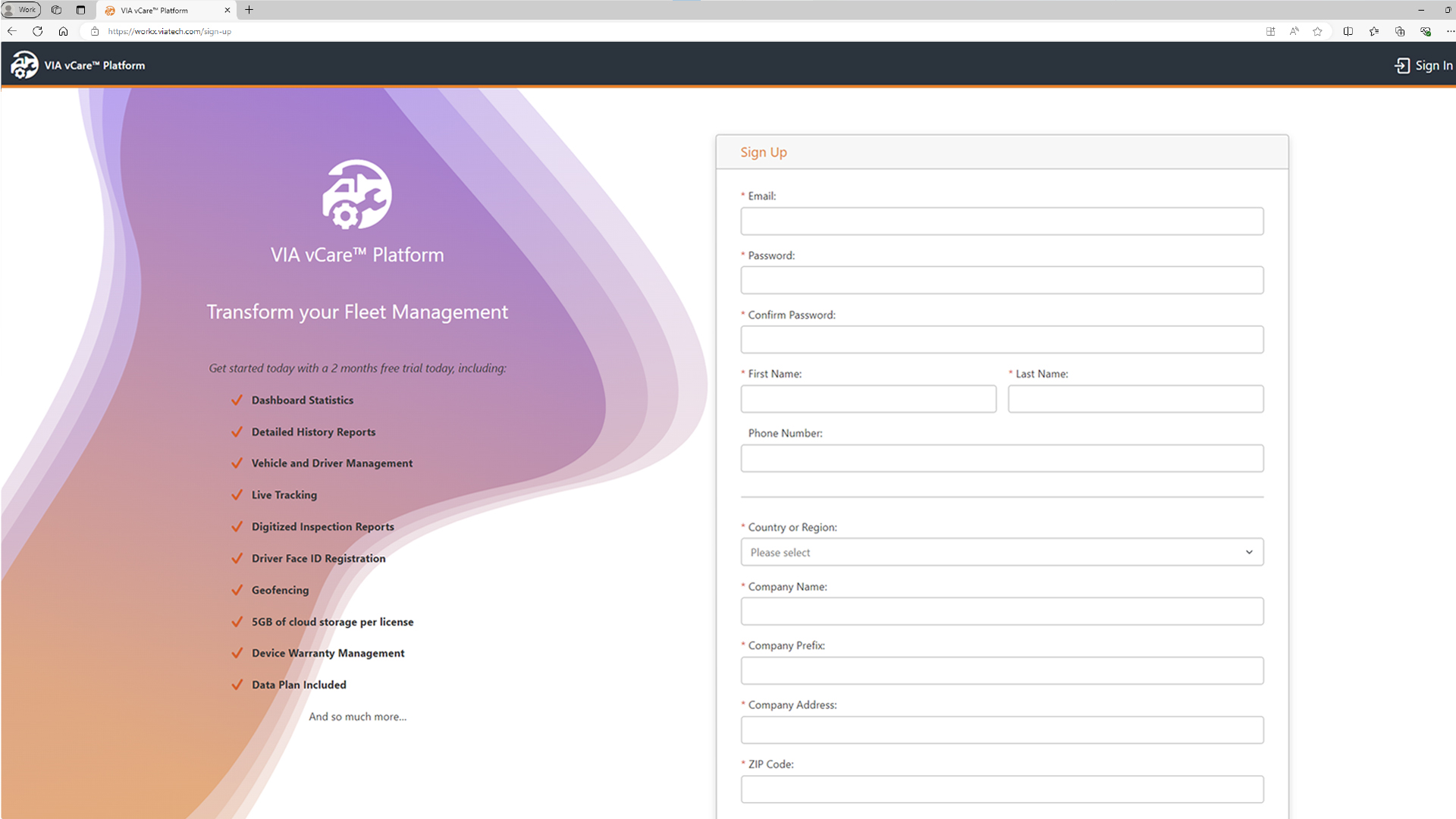This screenshot has height=819, width=1456.
Task: Add this page to favorites with the star
Action: [x=1317, y=31]
